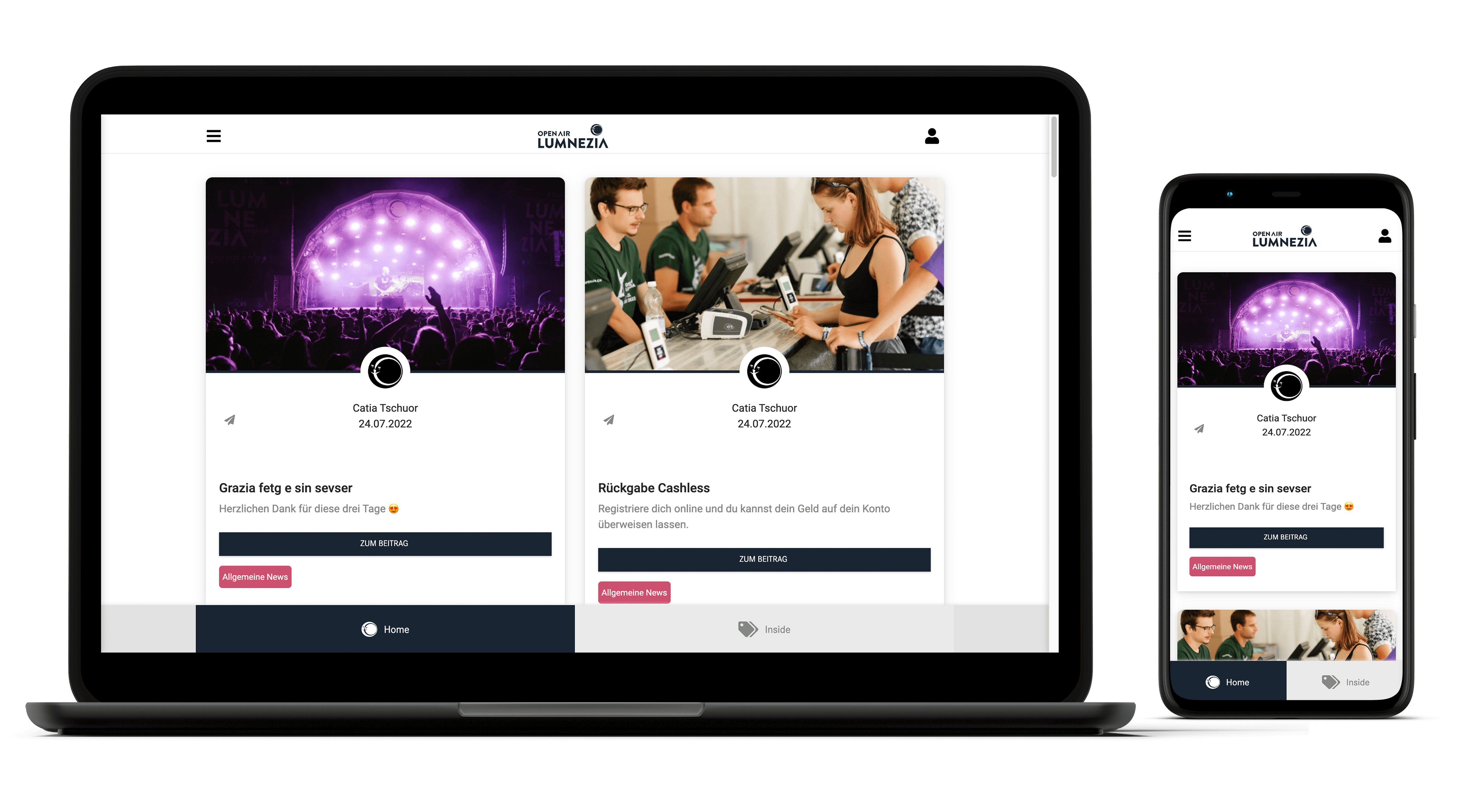Toggle the hamburger menu open
Image resolution: width=1484 pixels, height=812 pixels.
point(214,136)
